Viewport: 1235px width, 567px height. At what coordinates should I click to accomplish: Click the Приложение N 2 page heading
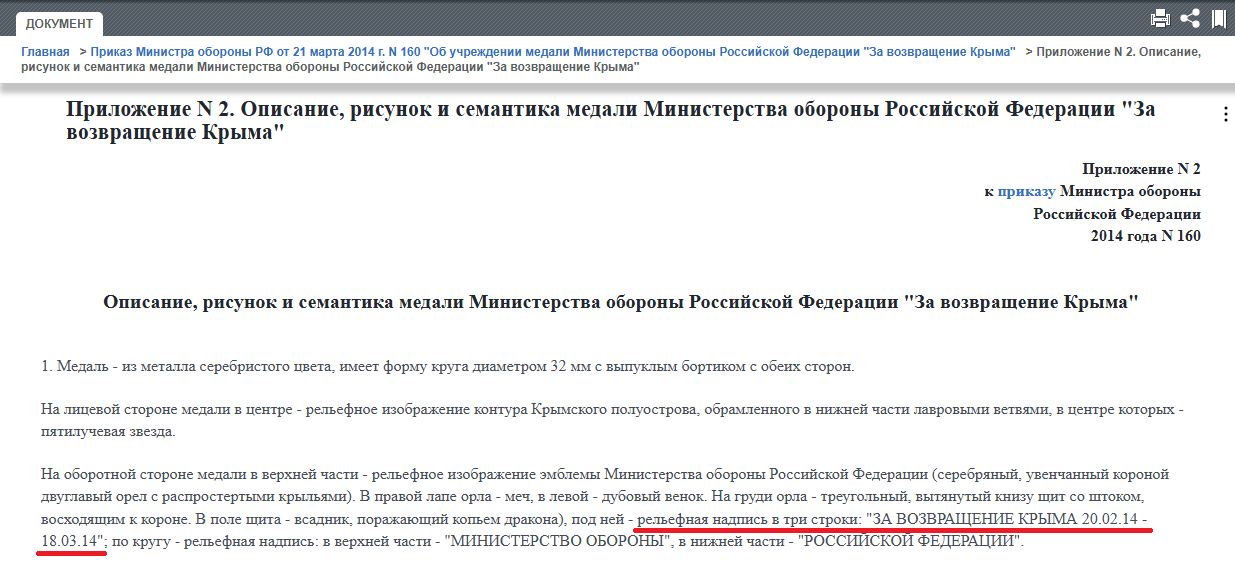(610, 120)
